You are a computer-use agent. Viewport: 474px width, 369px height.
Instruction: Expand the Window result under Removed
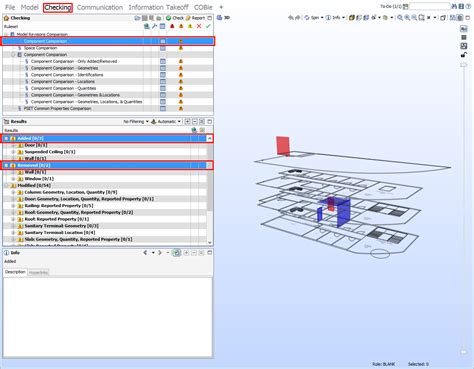[13, 179]
